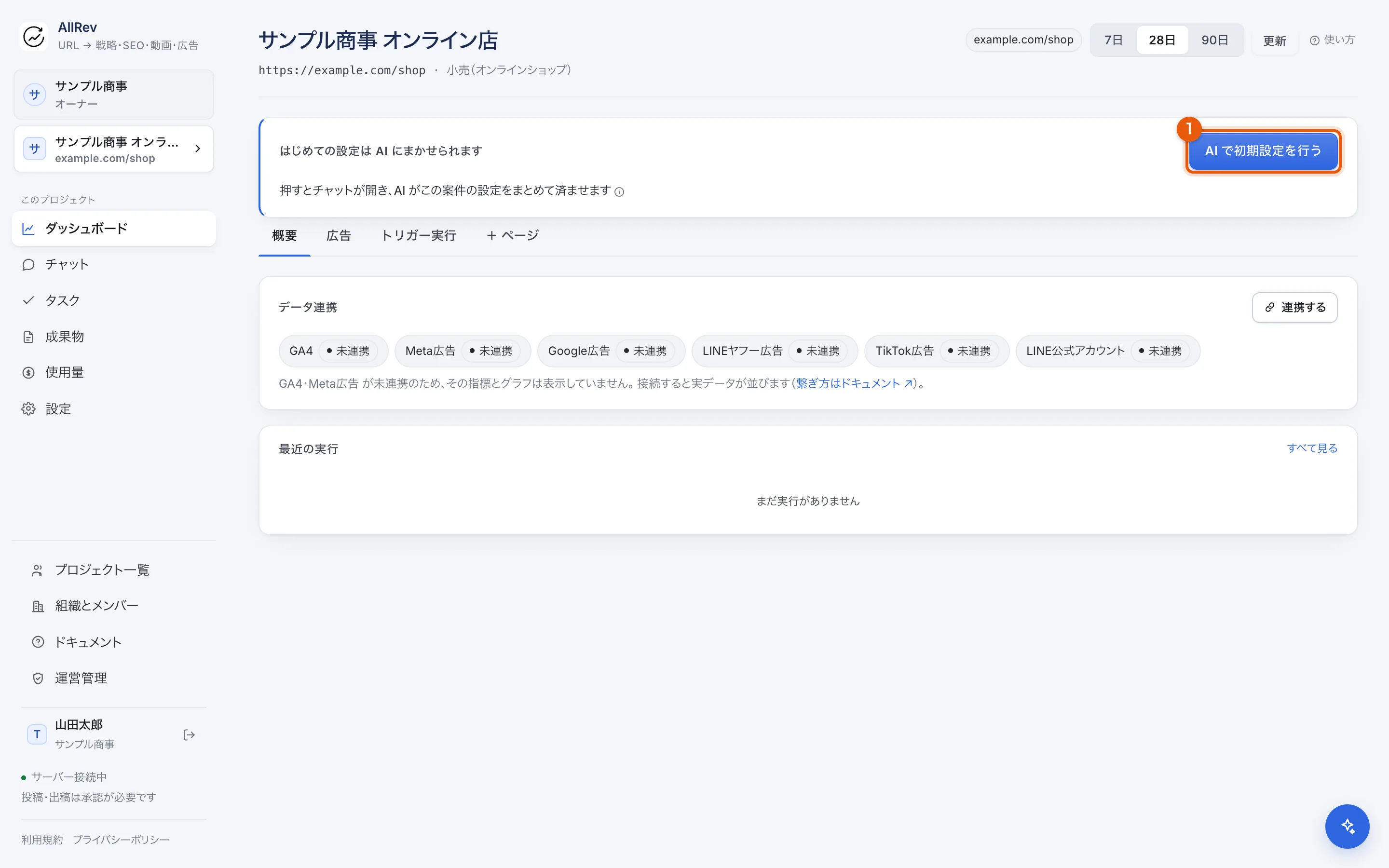Click the GA4 未連携 chip
Screen dimensions: 1389x868
click(x=333, y=351)
